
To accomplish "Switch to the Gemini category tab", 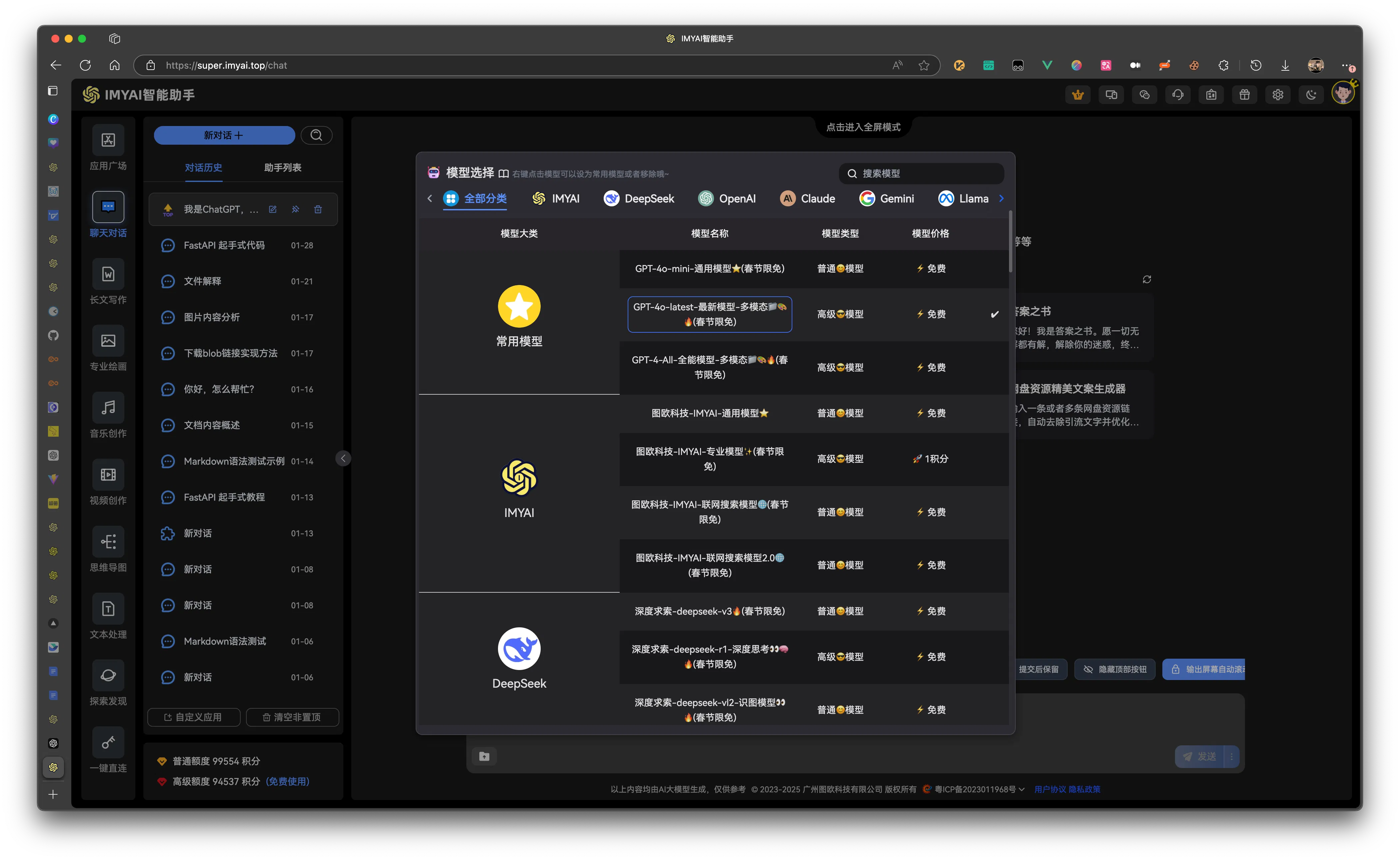I will click(x=887, y=199).
